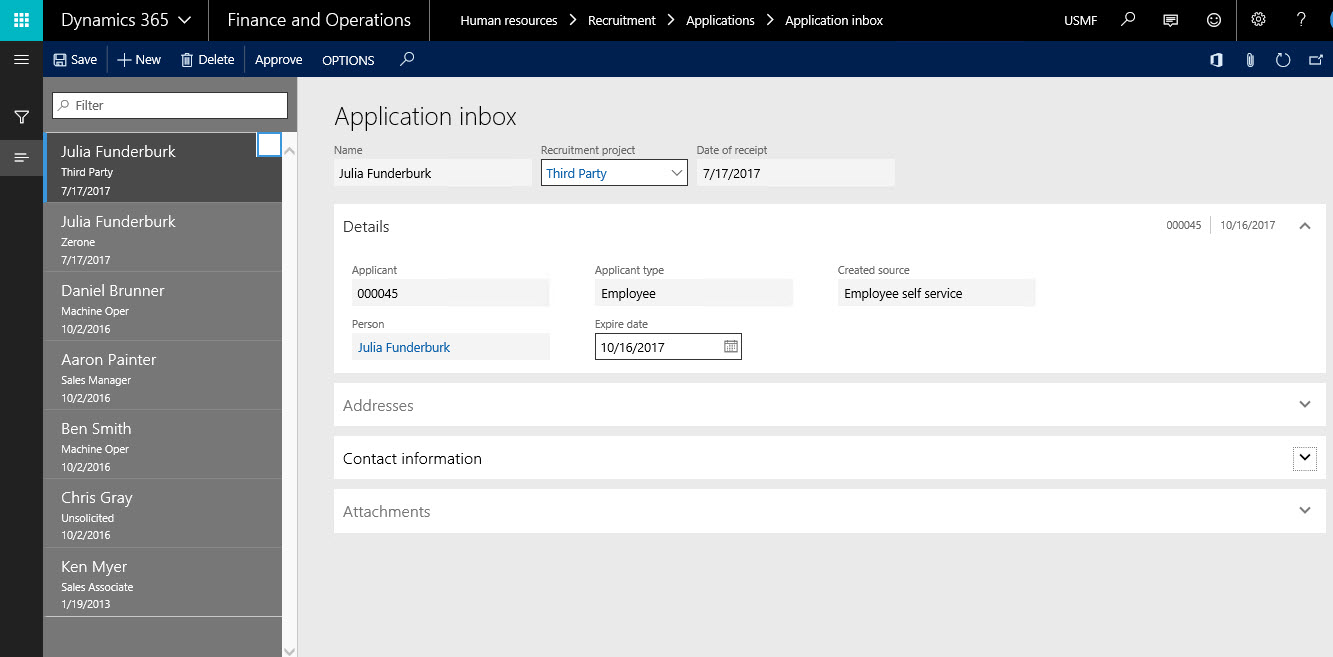Viewport: 1333px width, 657px height.
Task: Select Julia Funderburk Third Party record
Action: (163, 168)
